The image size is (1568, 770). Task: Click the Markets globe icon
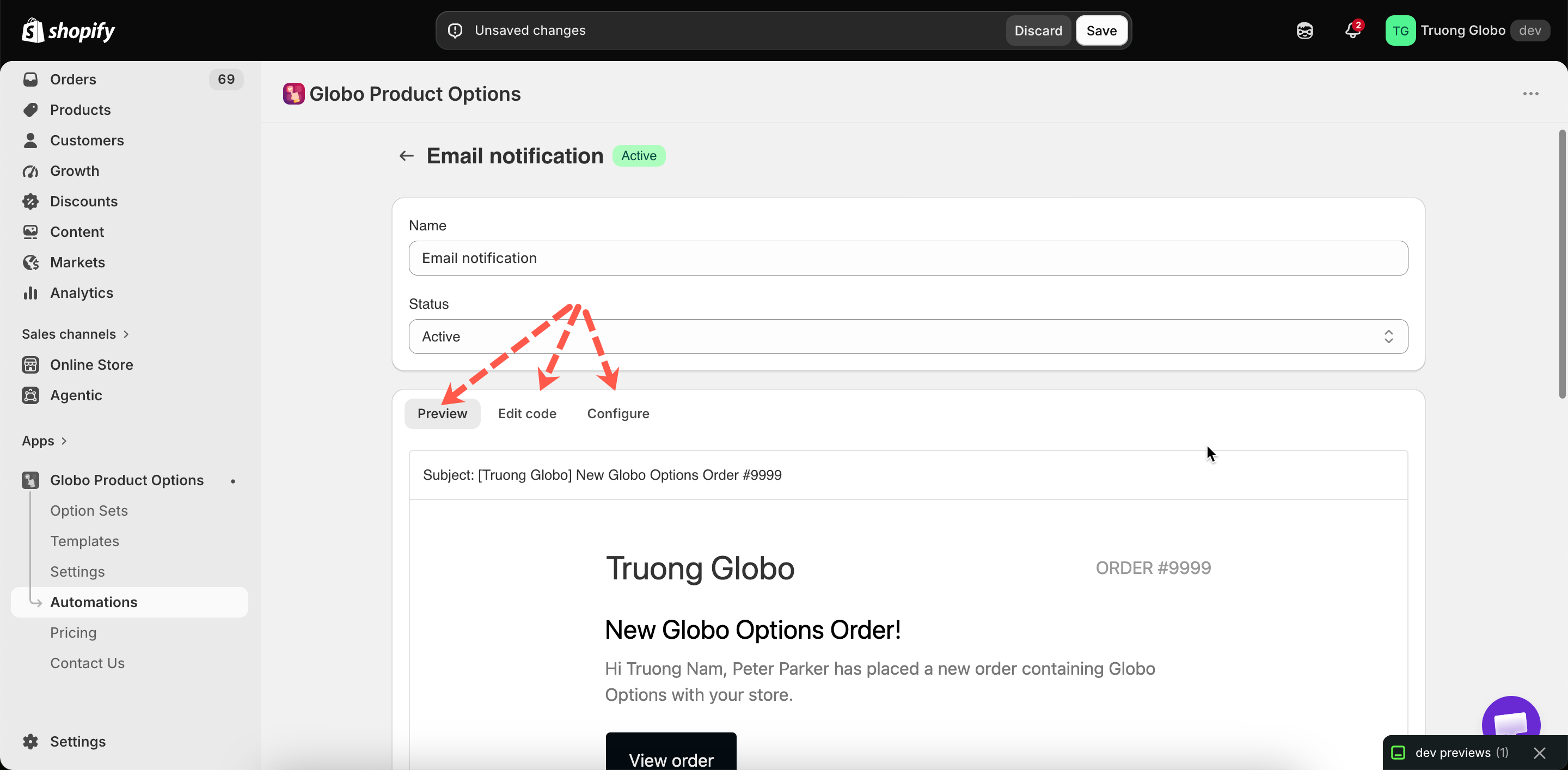click(30, 262)
